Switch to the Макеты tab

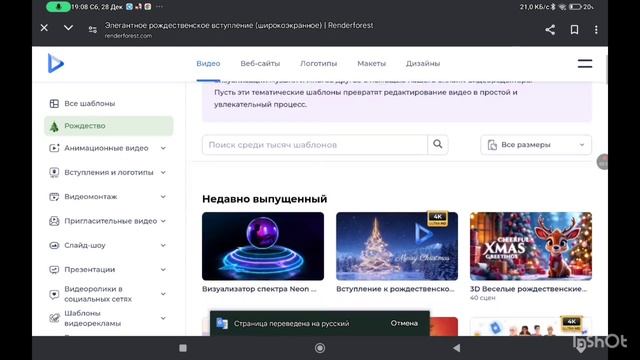point(371,64)
